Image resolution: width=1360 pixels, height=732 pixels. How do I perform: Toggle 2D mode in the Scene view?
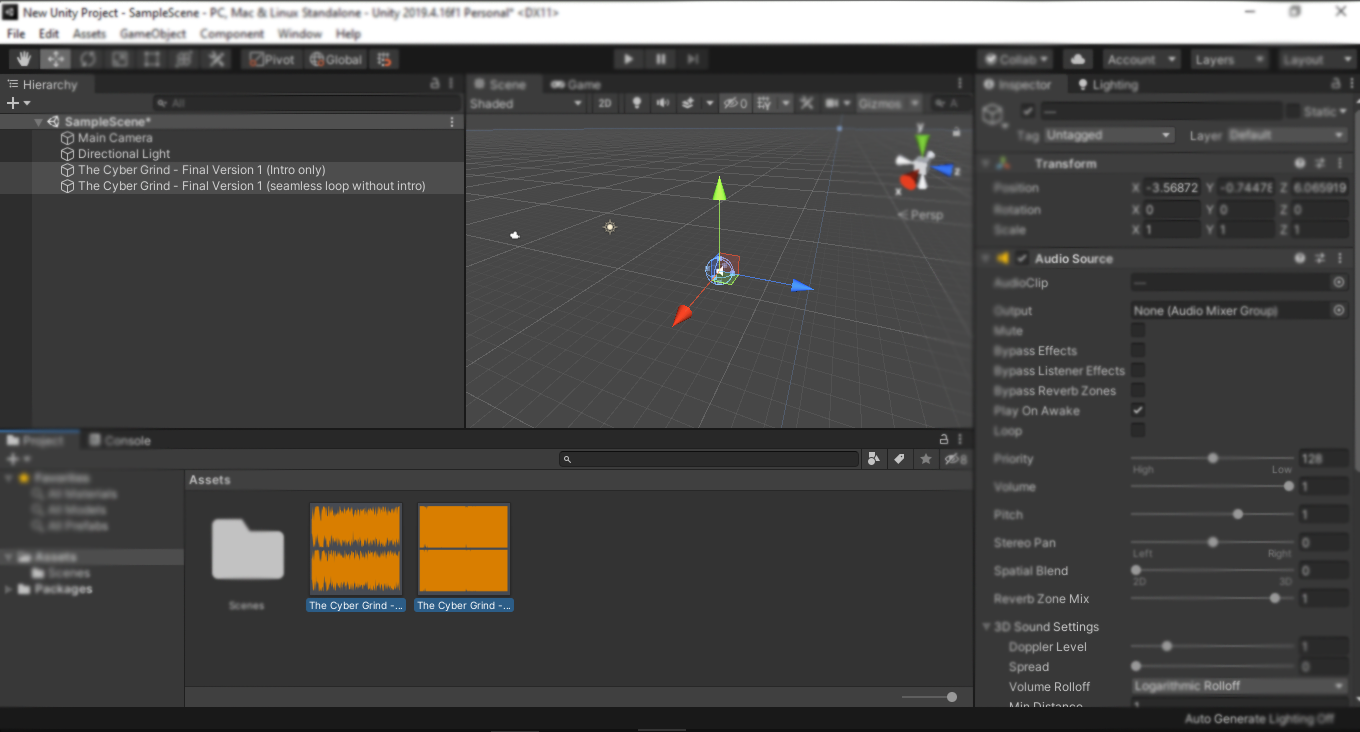point(605,103)
